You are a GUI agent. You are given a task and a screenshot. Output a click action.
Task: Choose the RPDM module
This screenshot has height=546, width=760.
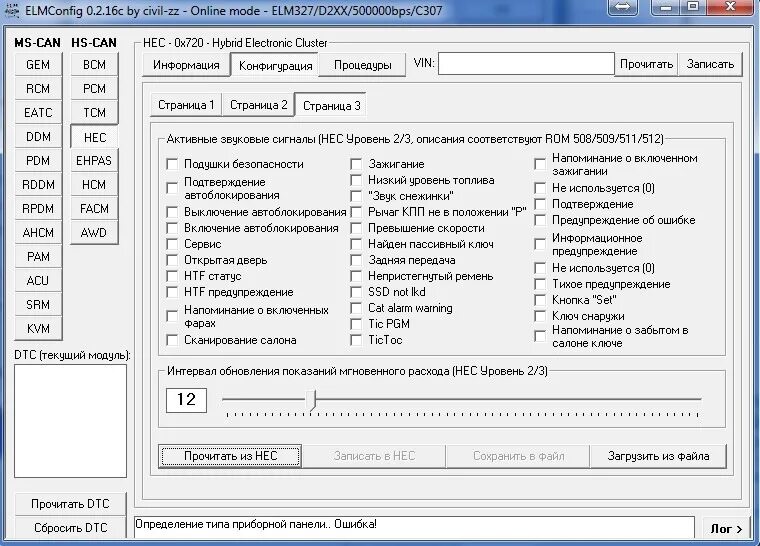(38, 209)
